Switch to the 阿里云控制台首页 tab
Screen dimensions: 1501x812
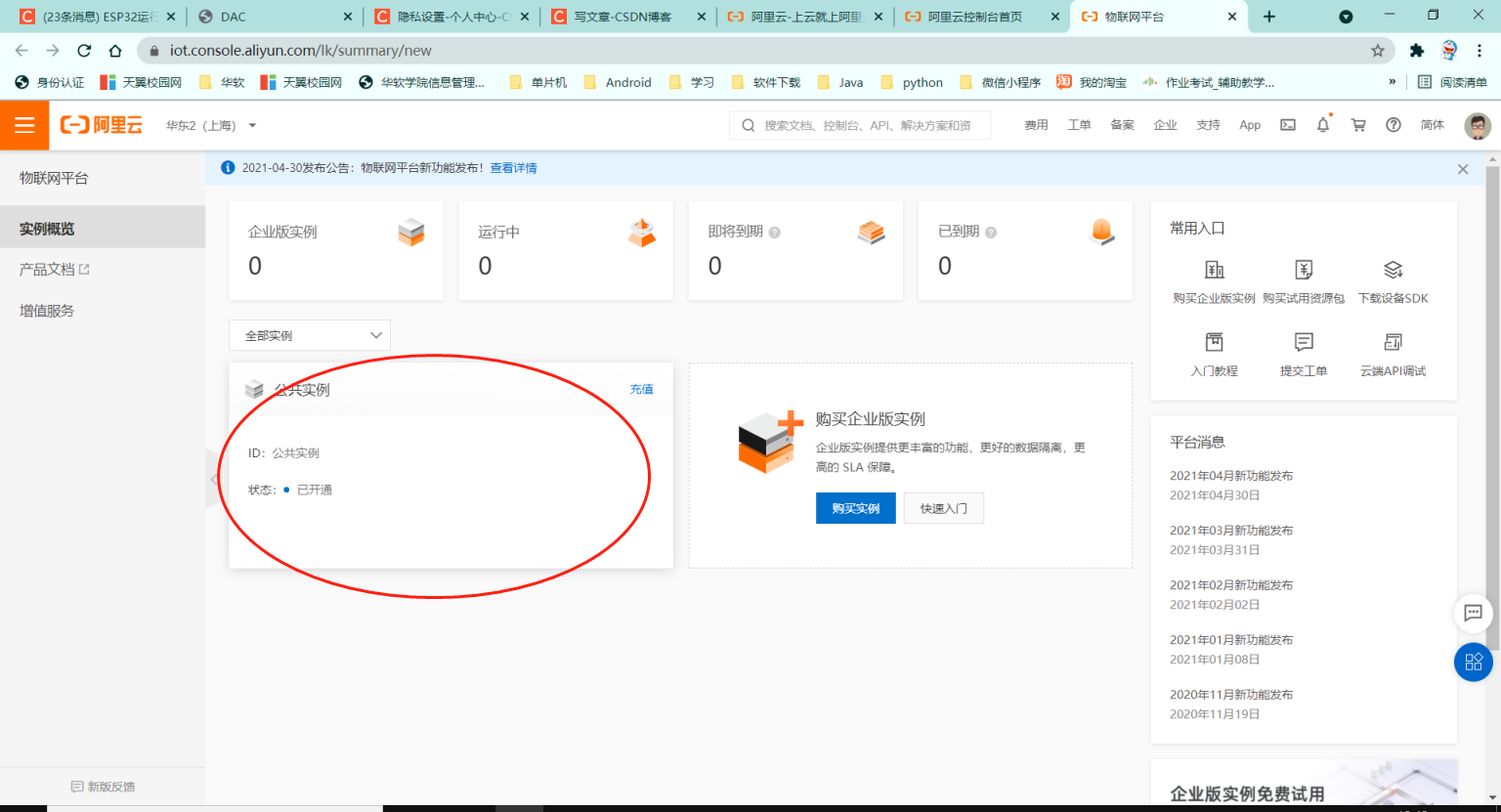point(981,17)
